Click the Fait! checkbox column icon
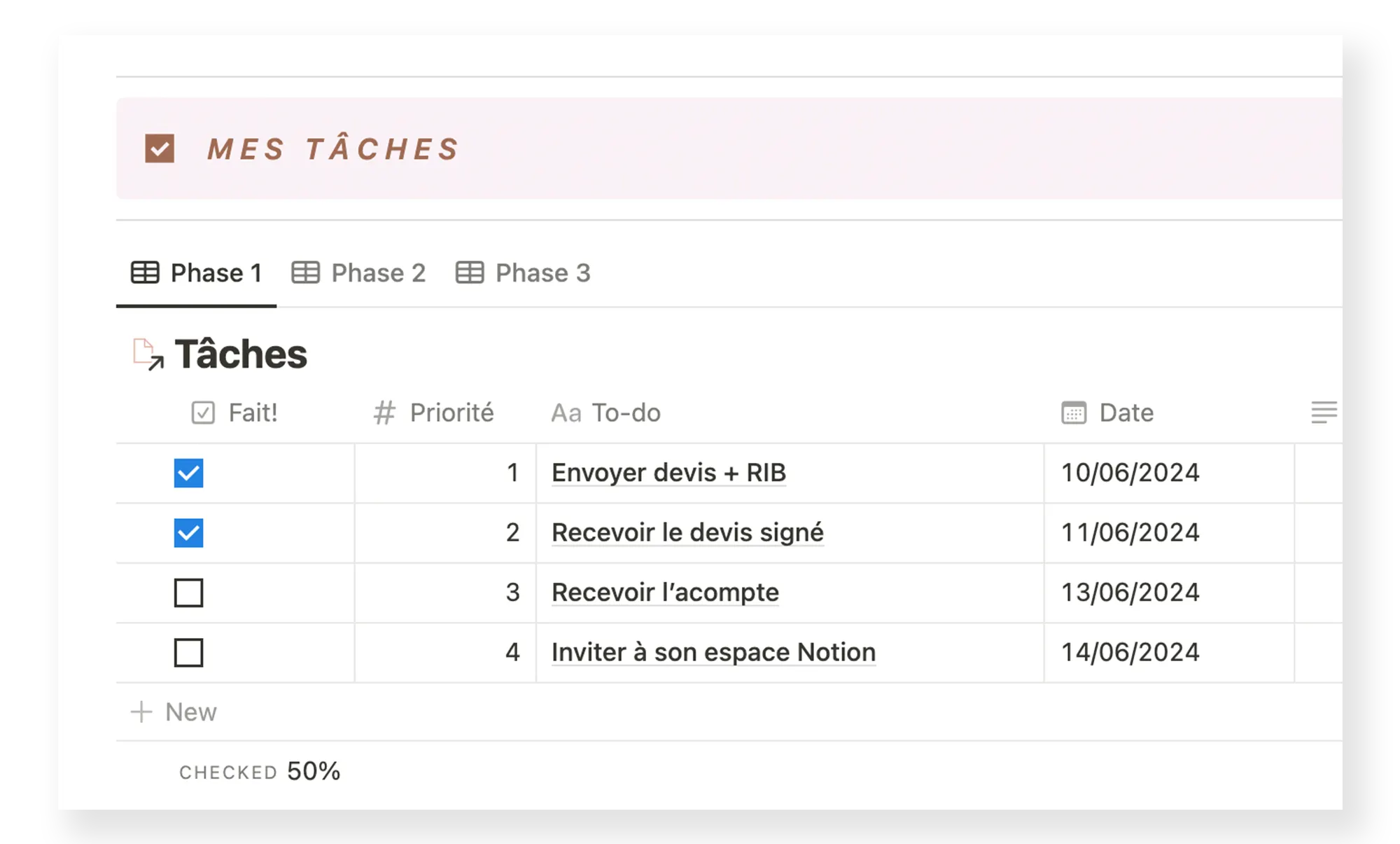 203,413
